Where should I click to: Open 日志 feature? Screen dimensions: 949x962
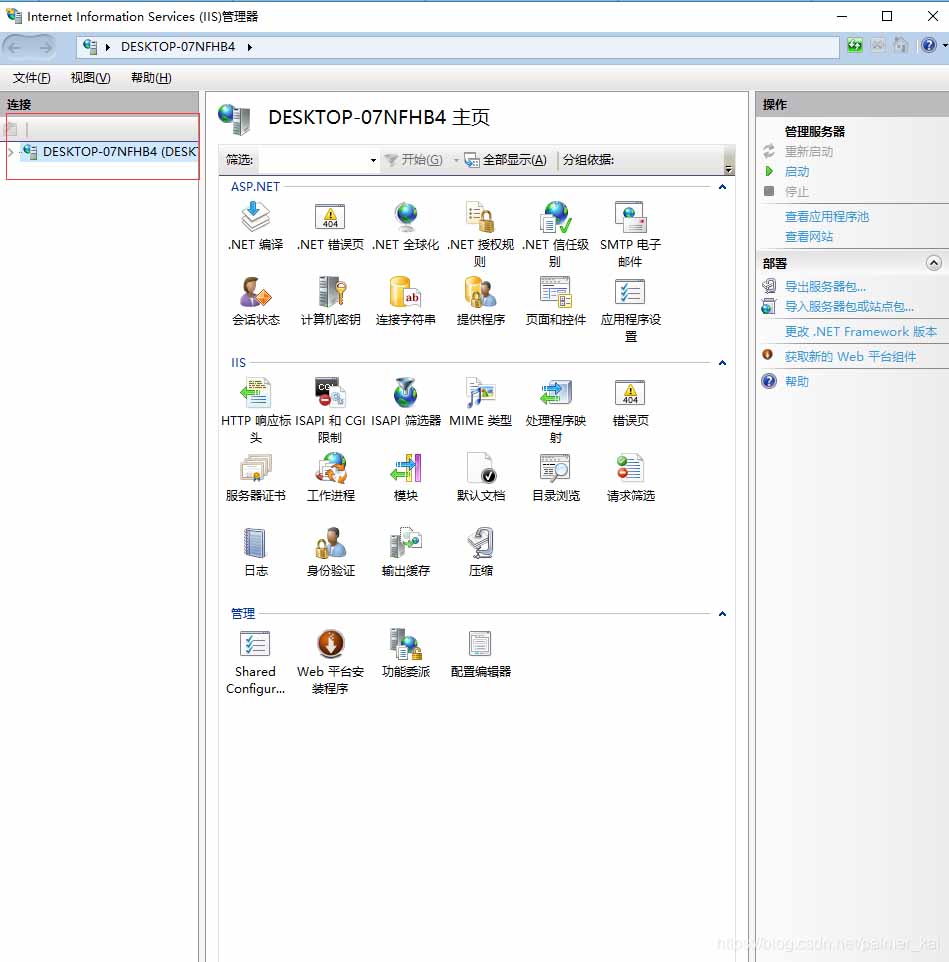[255, 552]
